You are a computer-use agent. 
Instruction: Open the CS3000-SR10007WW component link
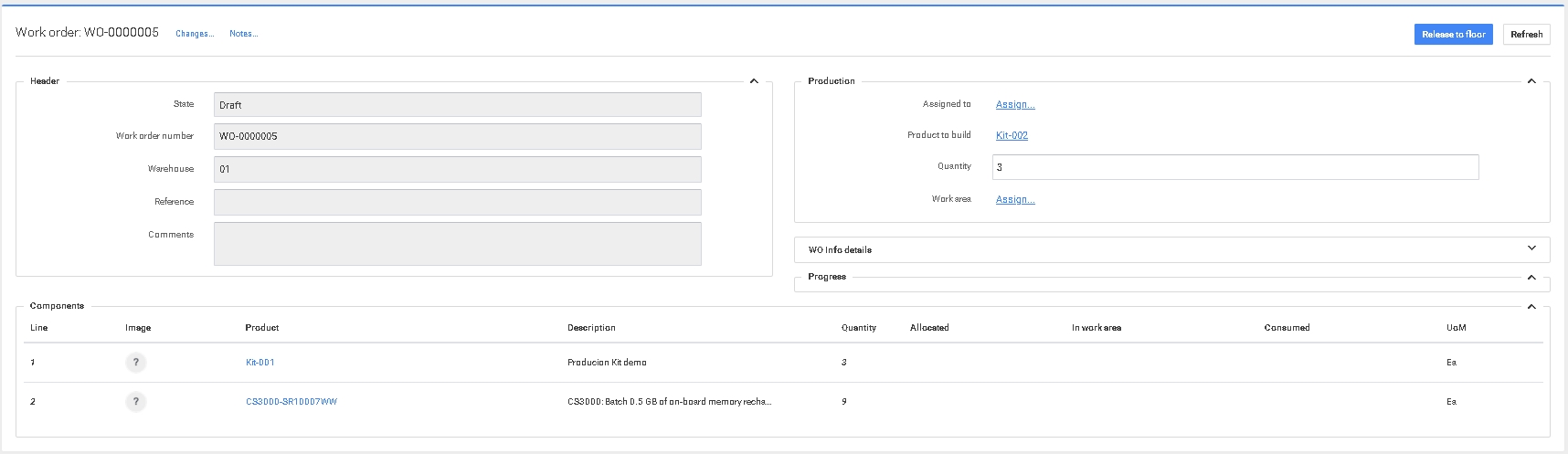click(x=291, y=402)
